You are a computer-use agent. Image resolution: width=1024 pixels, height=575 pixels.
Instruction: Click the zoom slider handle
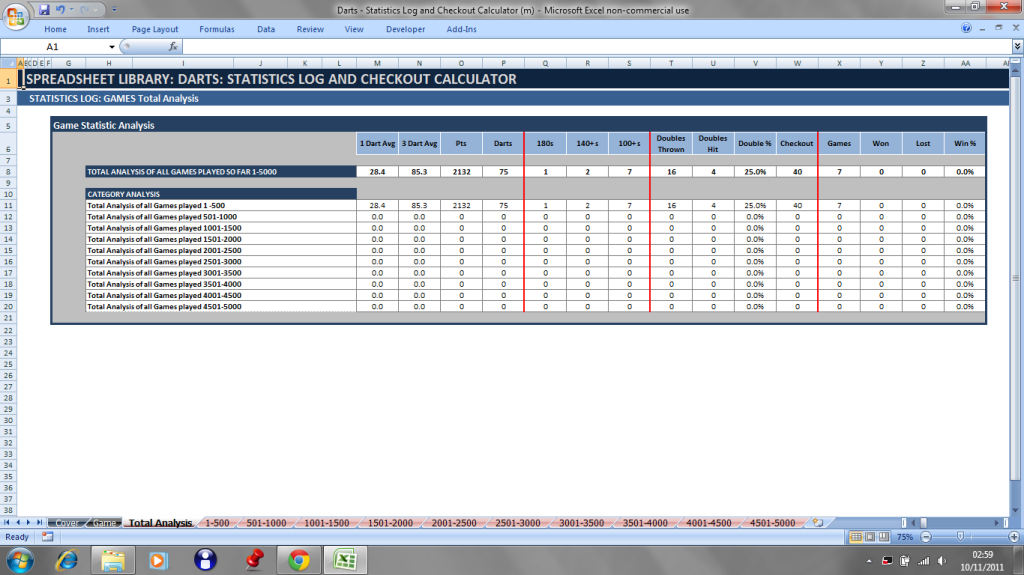(960, 537)
